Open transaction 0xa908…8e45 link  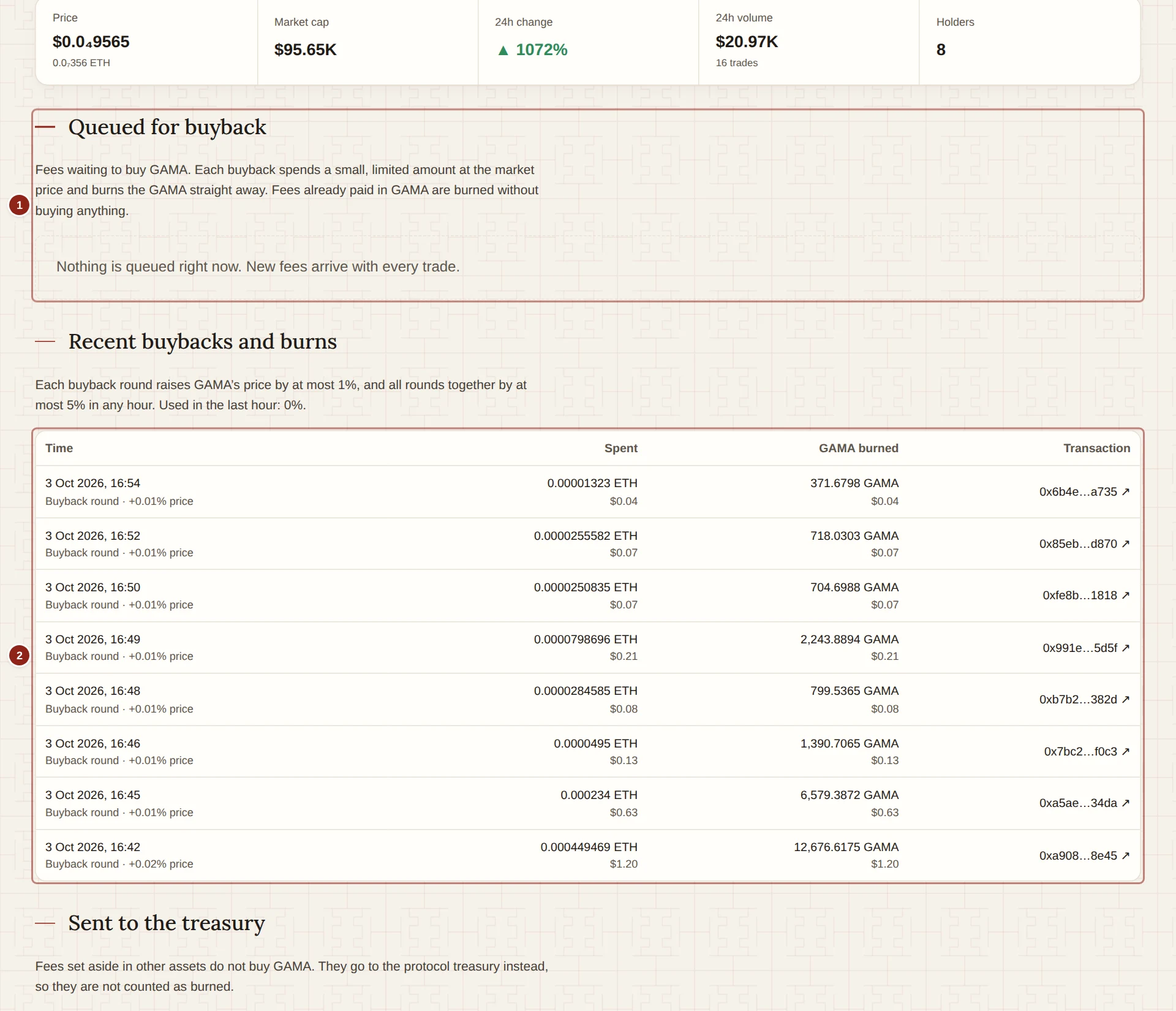tap(1084, 855)
